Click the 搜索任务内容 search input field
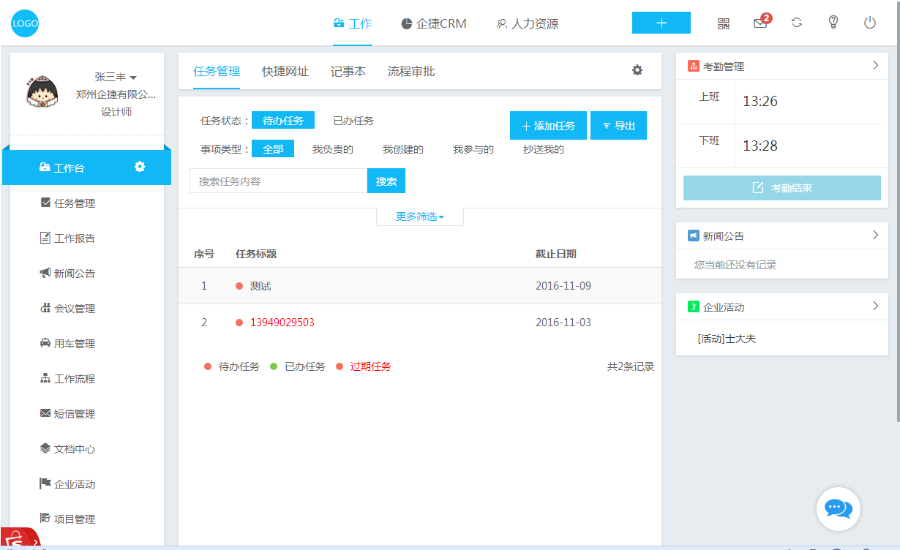The width and height of the screenshot is (900, 550). tap(278, 181)
